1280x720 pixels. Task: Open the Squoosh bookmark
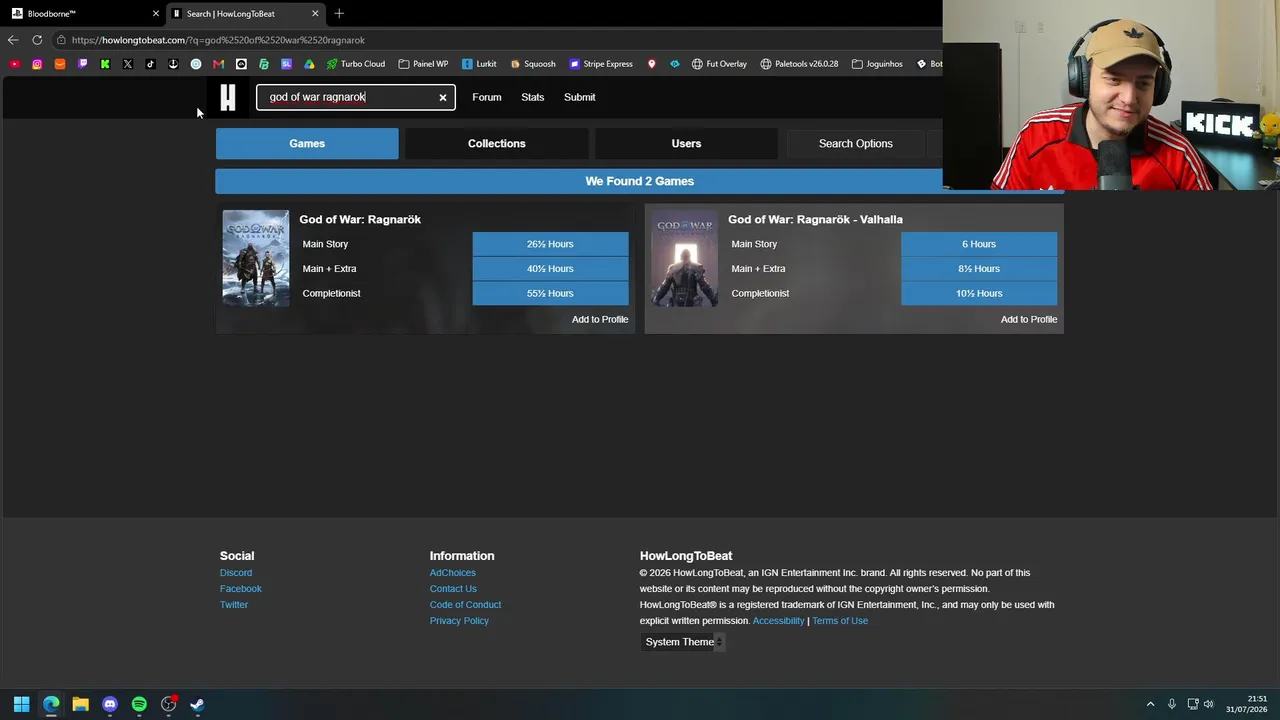pyautogui.click(x=533, y=64)
